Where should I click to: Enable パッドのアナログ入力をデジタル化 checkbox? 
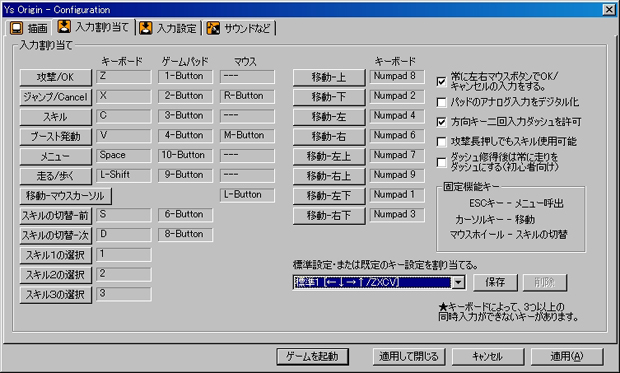(441, 102)
